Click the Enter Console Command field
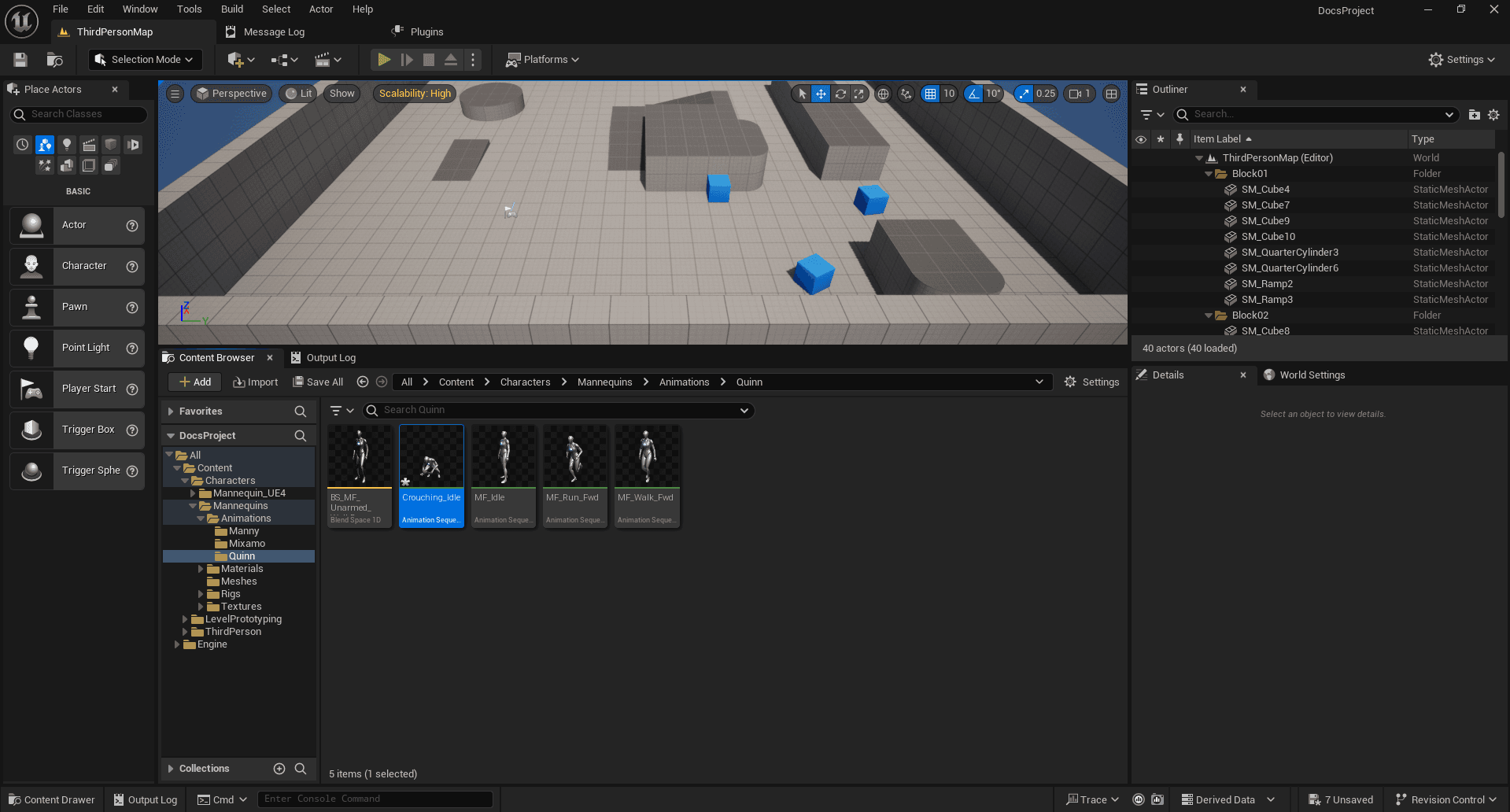Viewport: 1510px width, 812px height. (x=375, y=799)
